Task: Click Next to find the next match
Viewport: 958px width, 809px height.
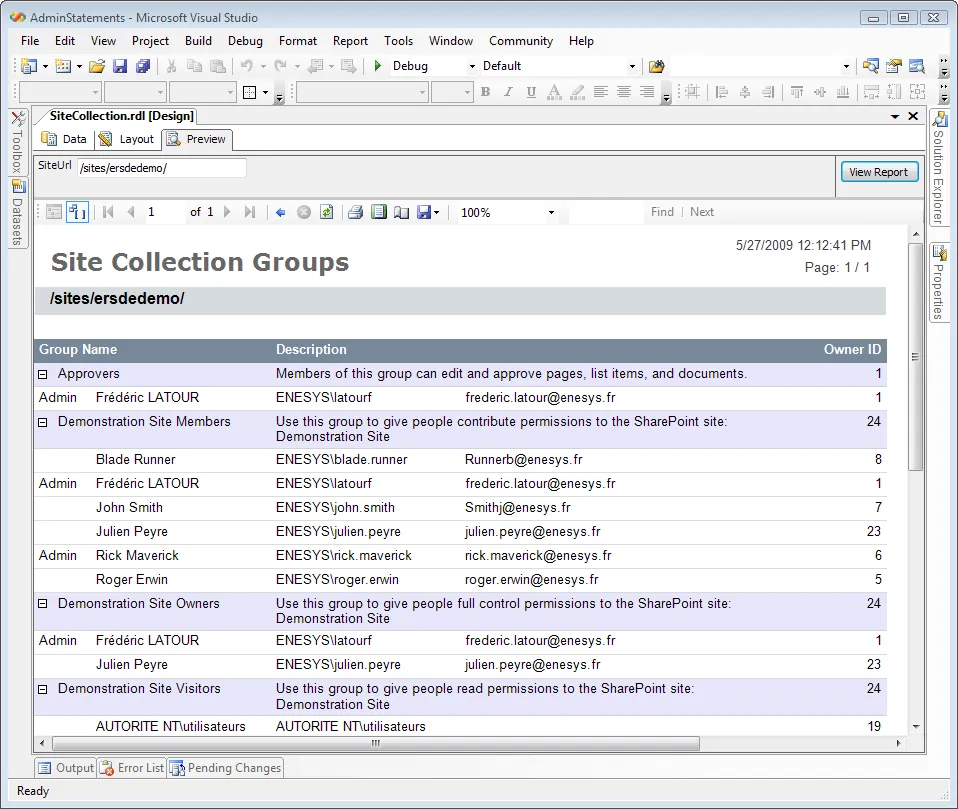Action: pos(702,211)
